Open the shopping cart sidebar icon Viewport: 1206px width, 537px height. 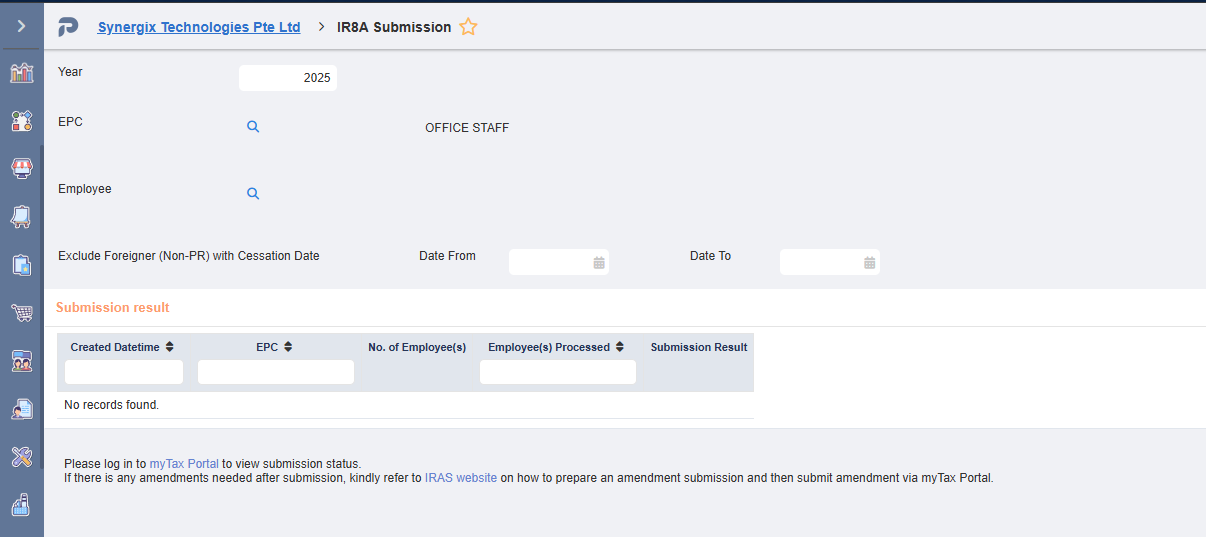21,313
